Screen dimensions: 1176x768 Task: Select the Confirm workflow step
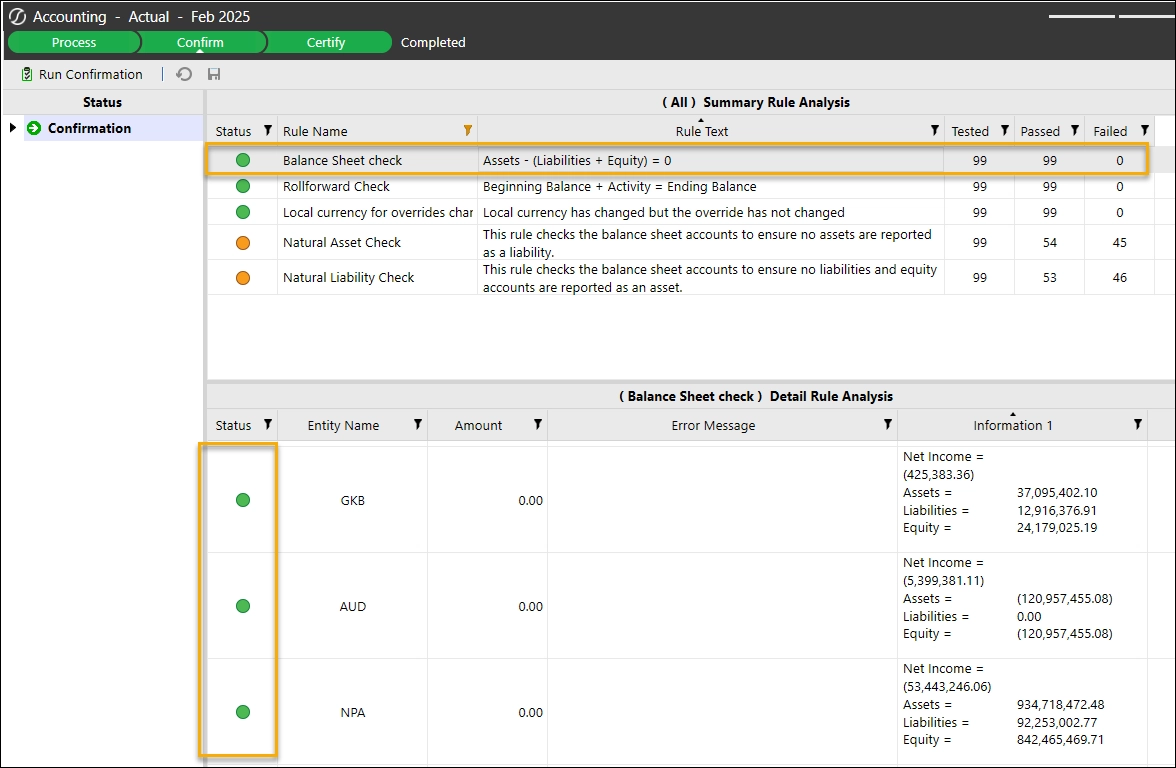pyautogui.click(x=200, y=42)
